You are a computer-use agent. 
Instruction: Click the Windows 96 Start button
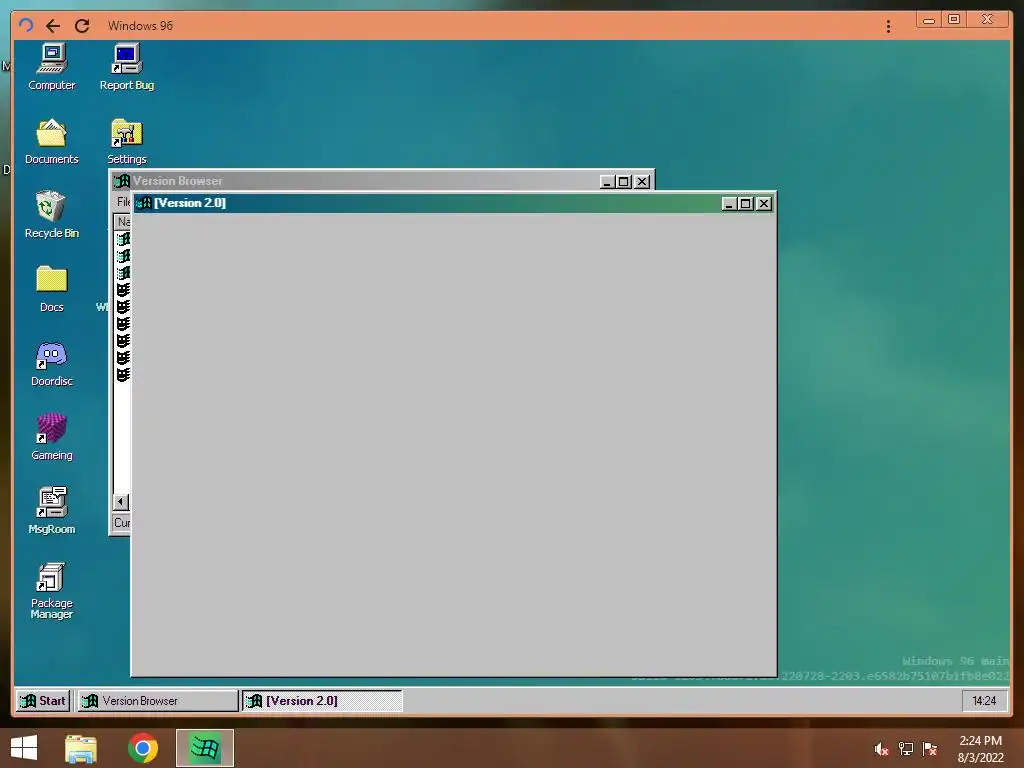point(43,701)
